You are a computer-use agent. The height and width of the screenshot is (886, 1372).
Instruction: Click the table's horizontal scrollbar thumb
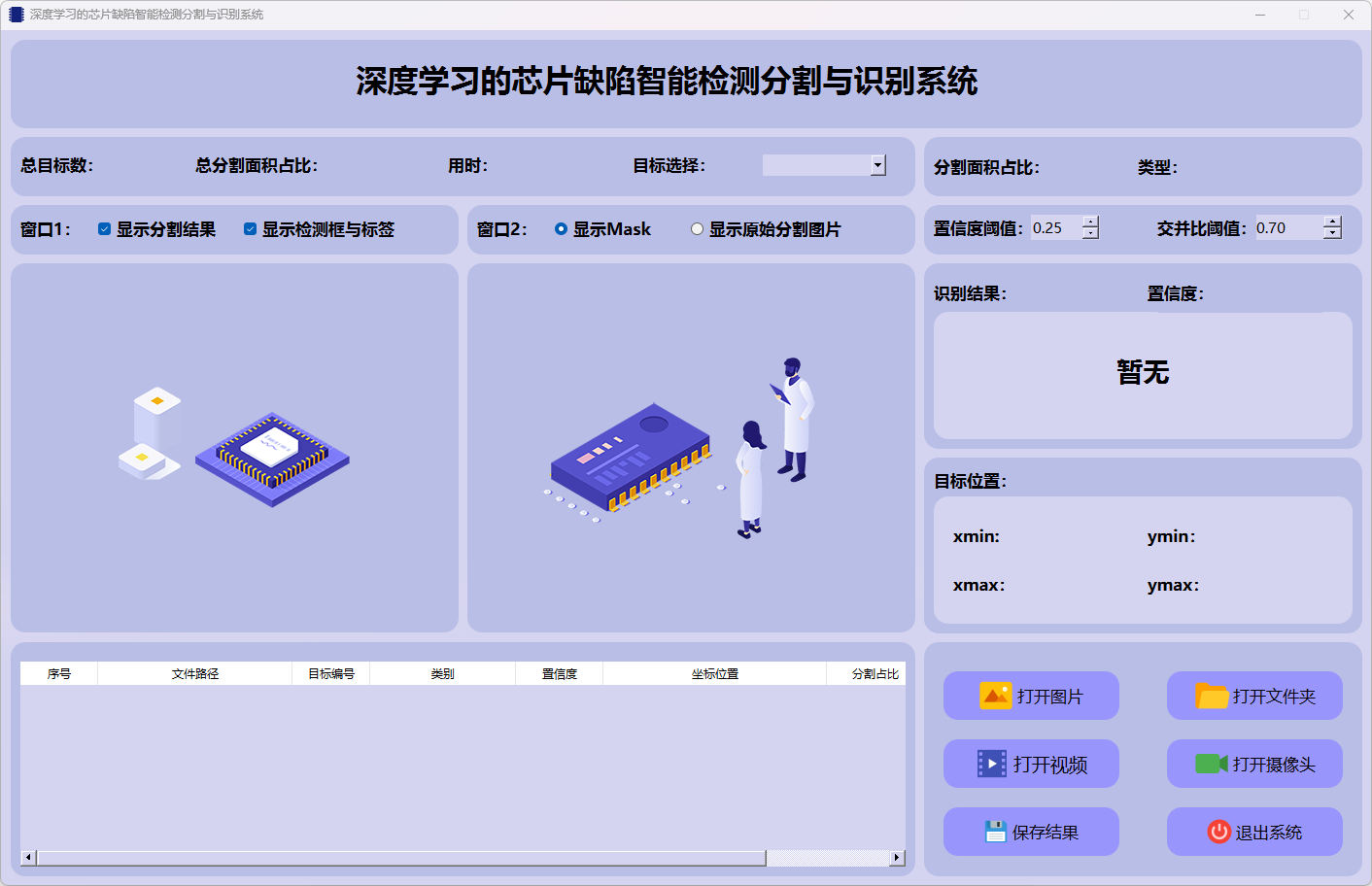click(401, 858)
